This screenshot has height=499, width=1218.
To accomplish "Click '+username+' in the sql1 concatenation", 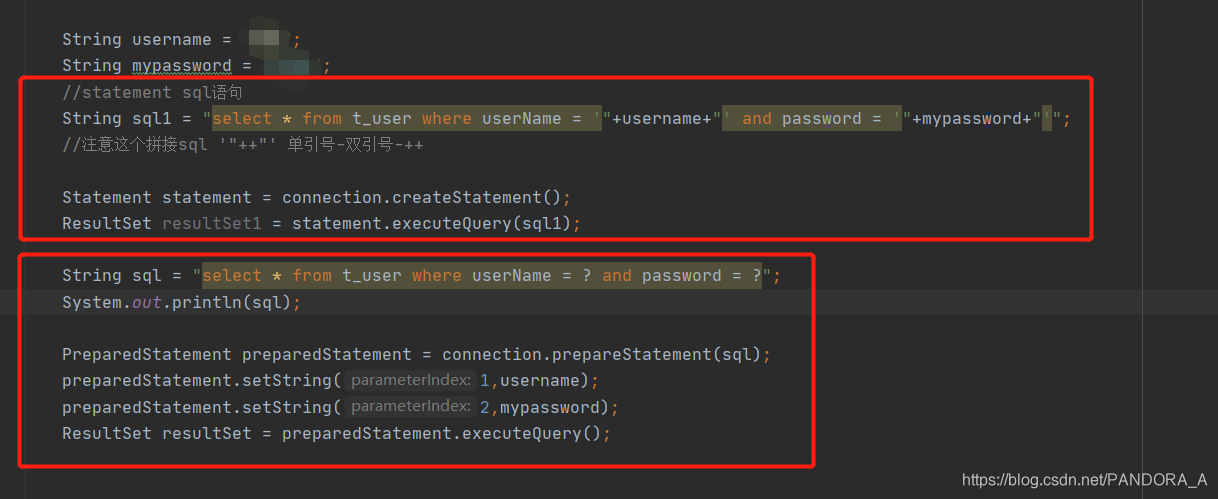I will point(661,119).
